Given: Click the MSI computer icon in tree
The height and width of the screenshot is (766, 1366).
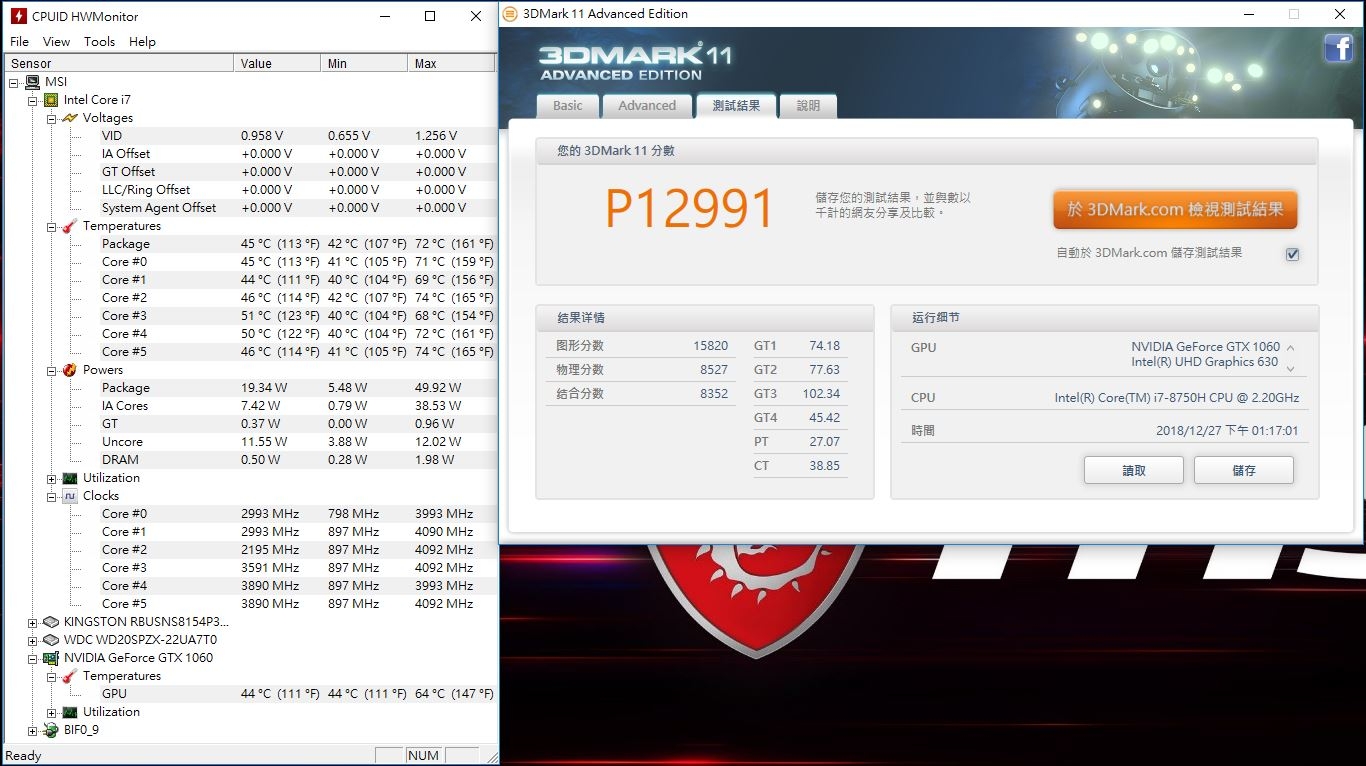Looking at the screenshot, I should point(33,82).
